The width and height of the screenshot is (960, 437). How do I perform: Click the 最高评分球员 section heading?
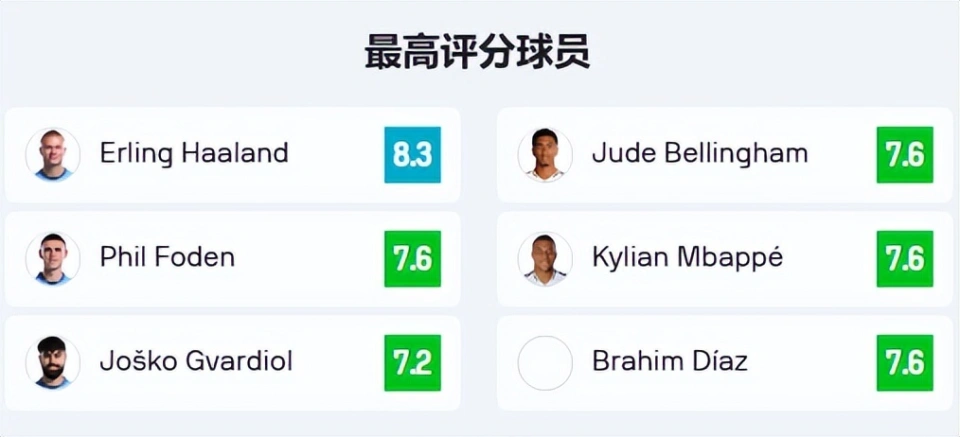pyautogui.click(x=478, y=52)
